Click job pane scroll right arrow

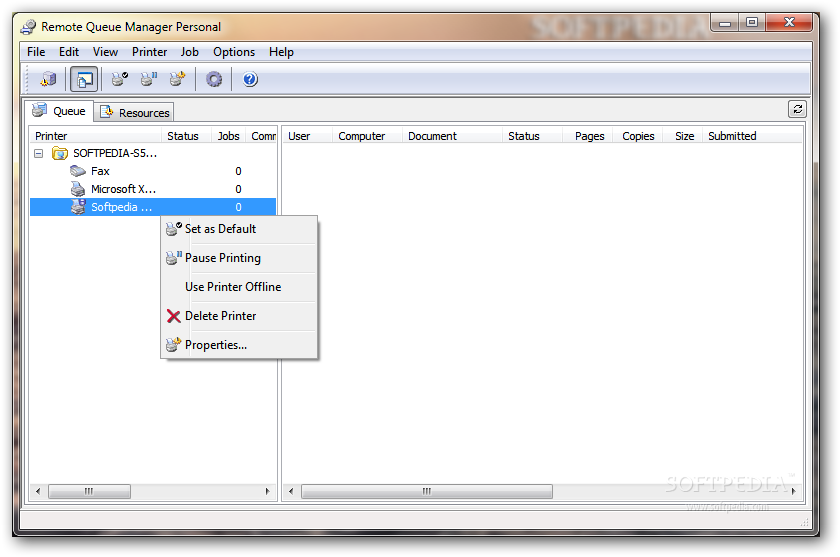point(793,491)
